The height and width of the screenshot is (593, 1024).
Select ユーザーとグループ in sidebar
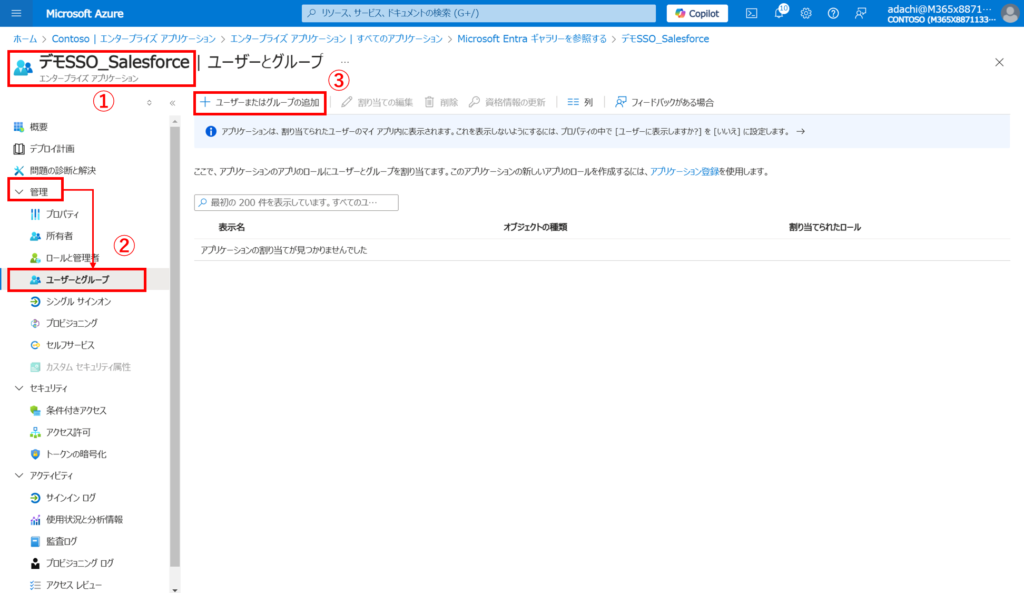click(77, 280)
